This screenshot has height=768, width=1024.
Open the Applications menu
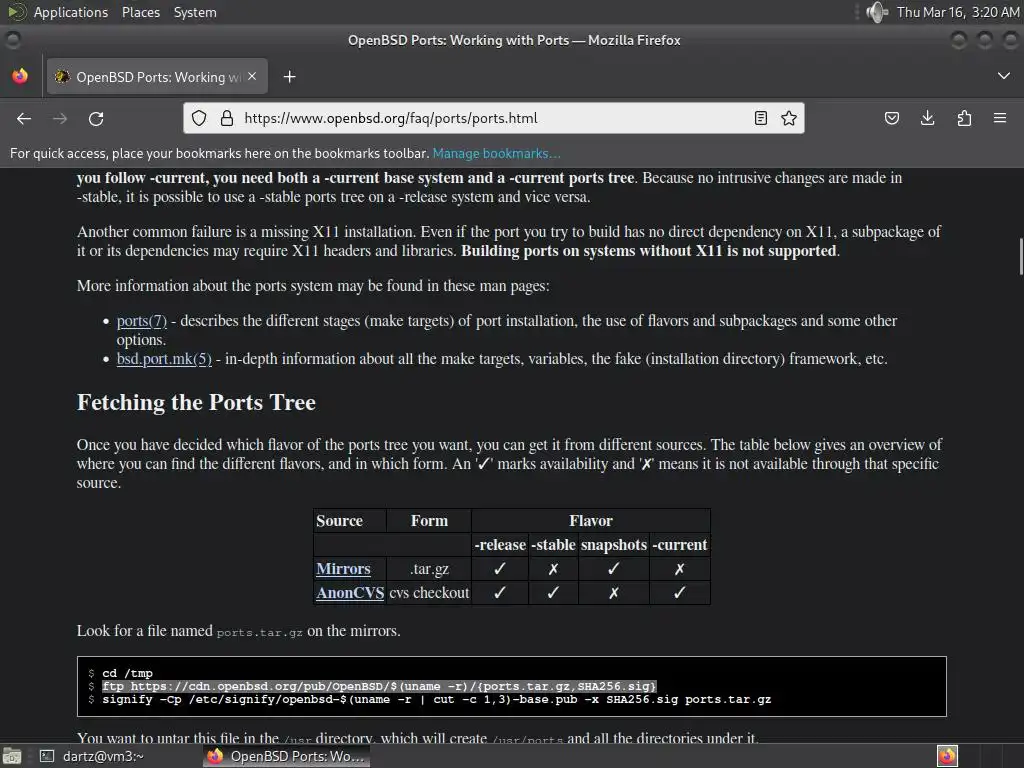(x=71, y=12)
